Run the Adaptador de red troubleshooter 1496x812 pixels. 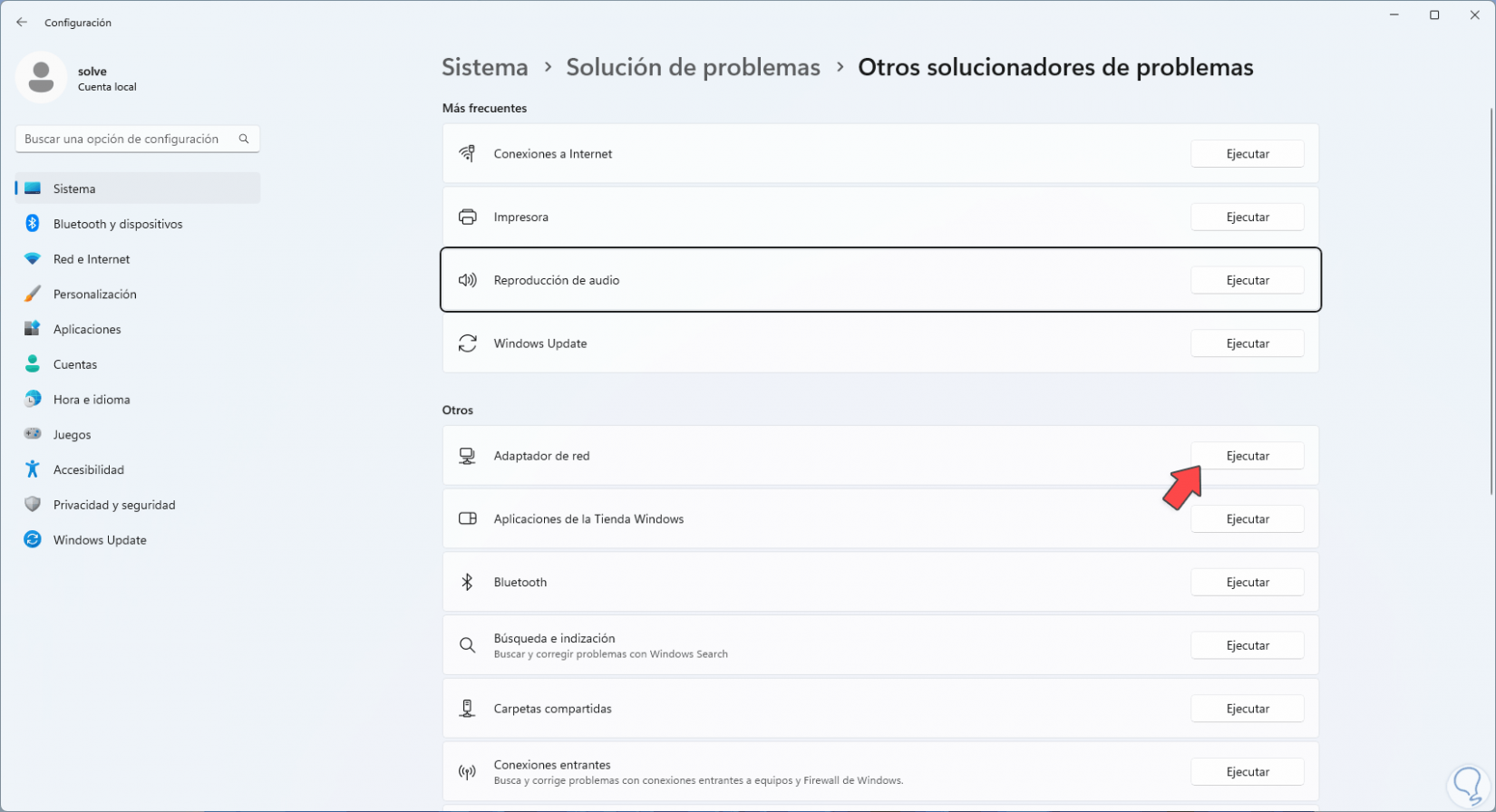pyautogui.click(x=1247, y=456)
